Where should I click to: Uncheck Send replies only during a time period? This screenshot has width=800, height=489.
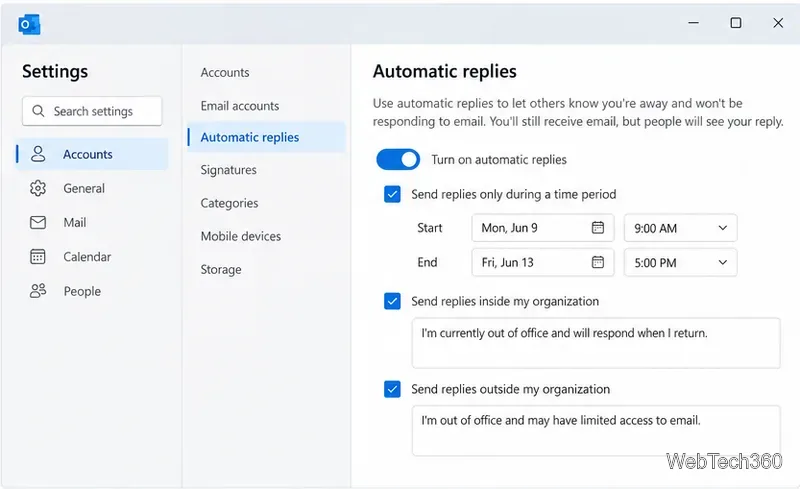392,194
